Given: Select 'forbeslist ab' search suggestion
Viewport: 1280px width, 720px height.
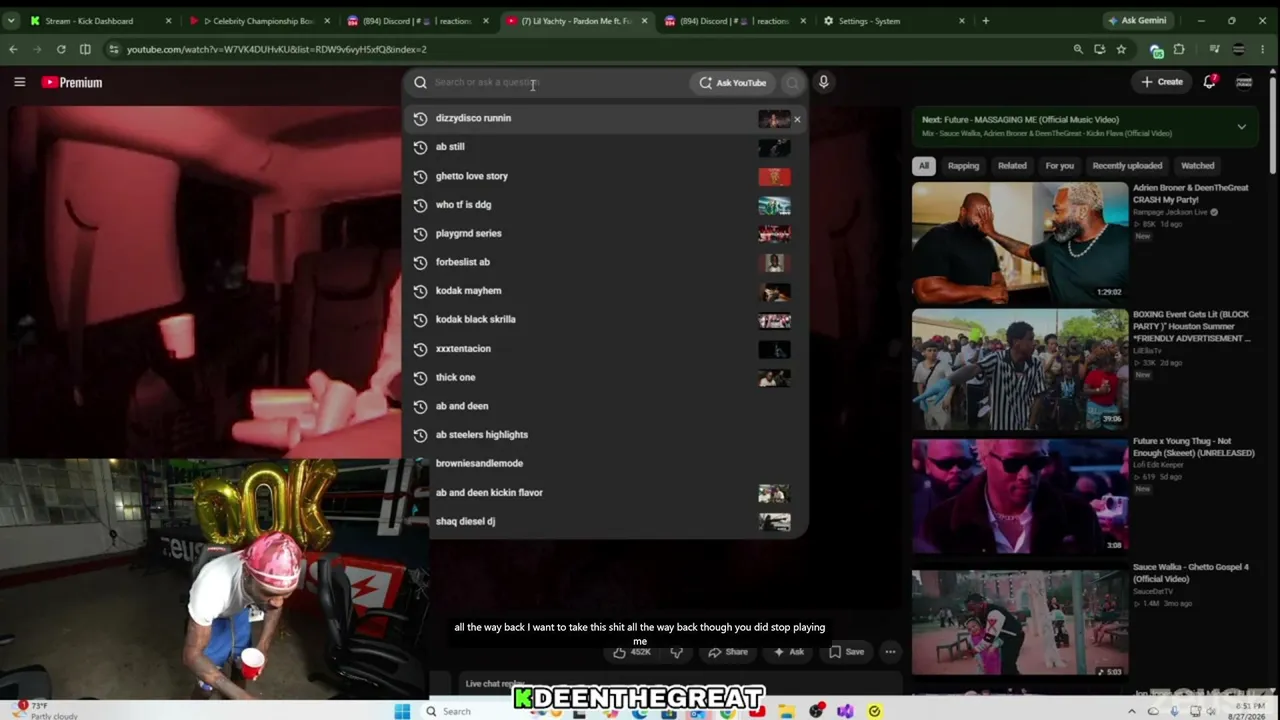Looking at the screenshot, I should [x=606, y=262].
